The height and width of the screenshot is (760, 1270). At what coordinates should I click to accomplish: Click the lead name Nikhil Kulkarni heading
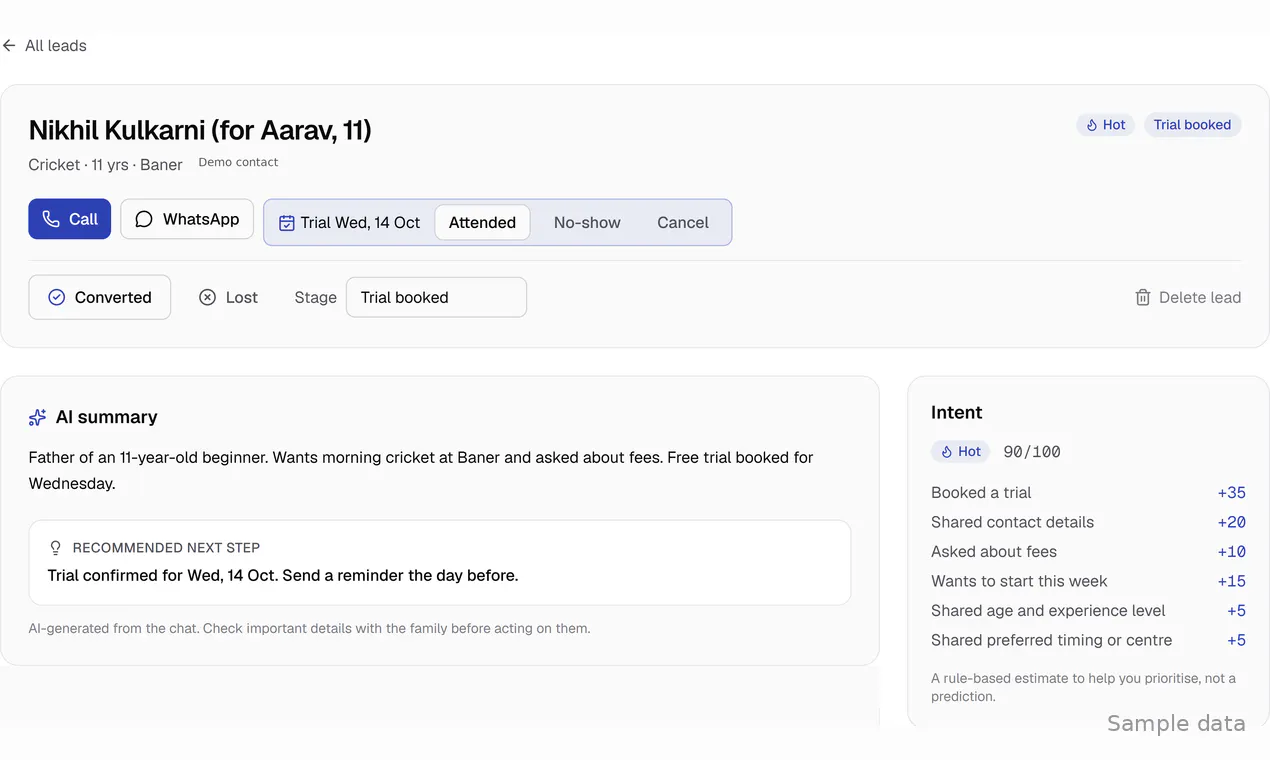point(200,130)
